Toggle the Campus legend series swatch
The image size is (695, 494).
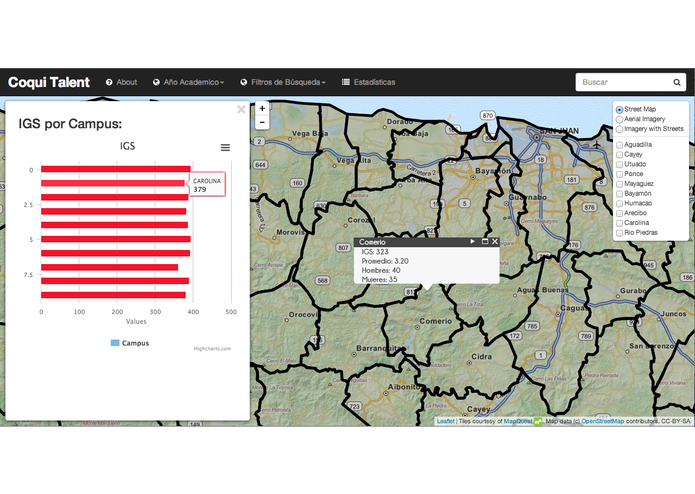115,343
